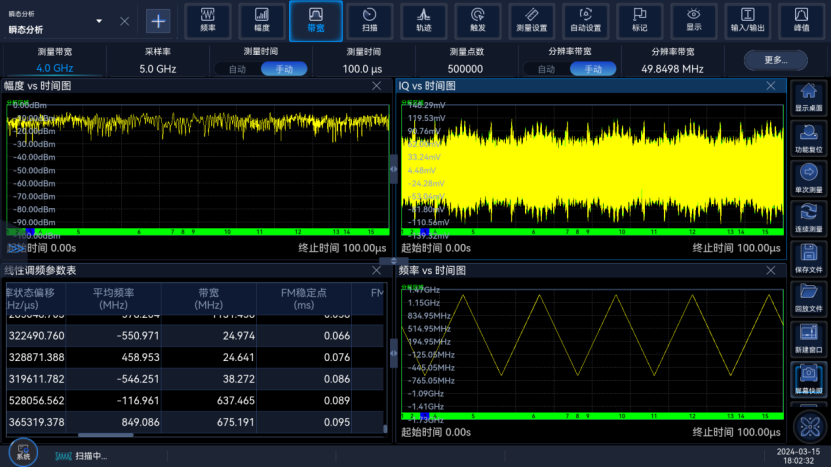The width and height of the screenshot is (831, 467).
Task: Open the 扫描 (Sweep) settings
Action: click(x=370, y=20)
